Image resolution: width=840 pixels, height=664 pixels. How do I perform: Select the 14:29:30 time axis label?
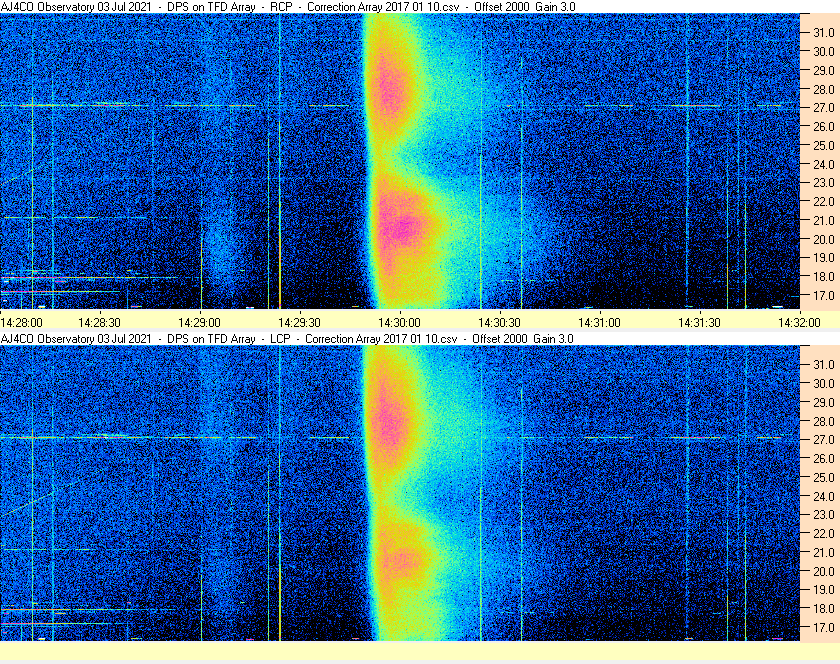click(299, 323)
